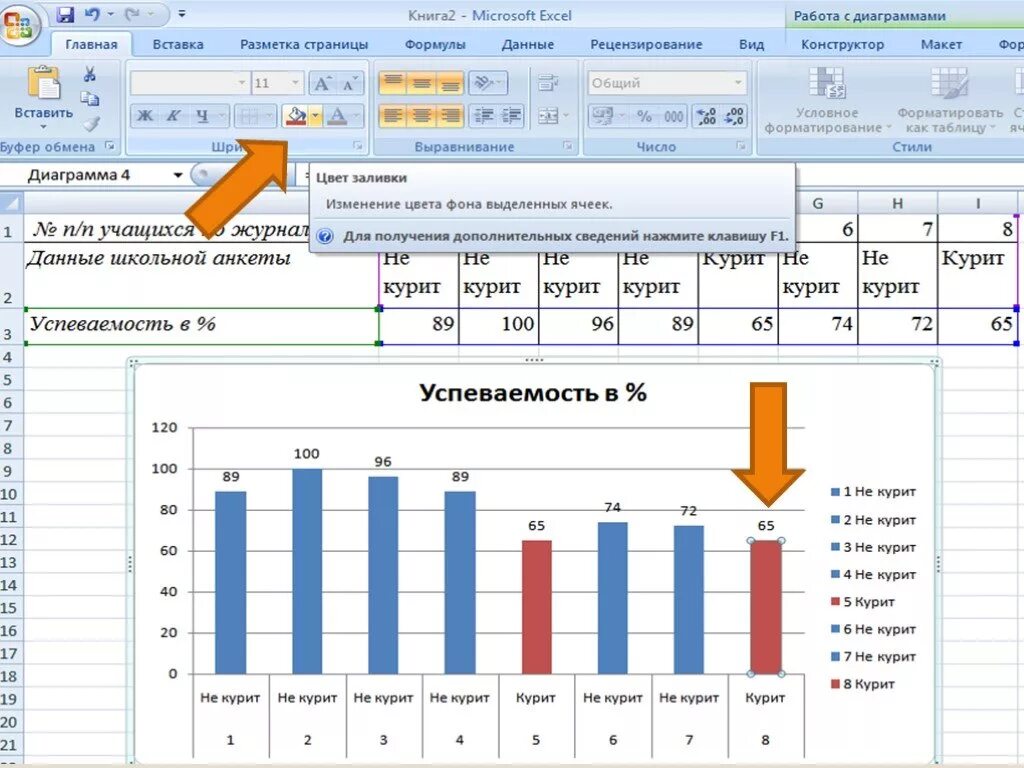Image resolution: width=1024 pixels, height=768 pixels.
Task: Toggle middle vertical alignment
Action: coord(421,83)
